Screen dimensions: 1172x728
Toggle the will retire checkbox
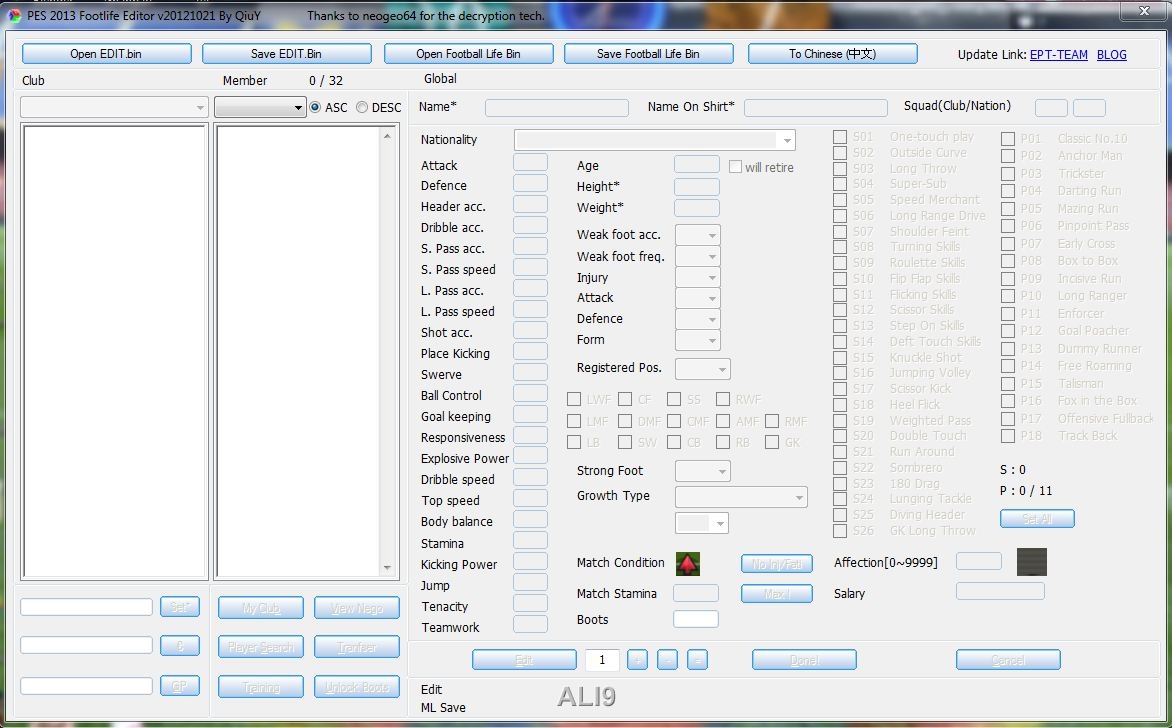pyautogui.click(x=735, y=167)
